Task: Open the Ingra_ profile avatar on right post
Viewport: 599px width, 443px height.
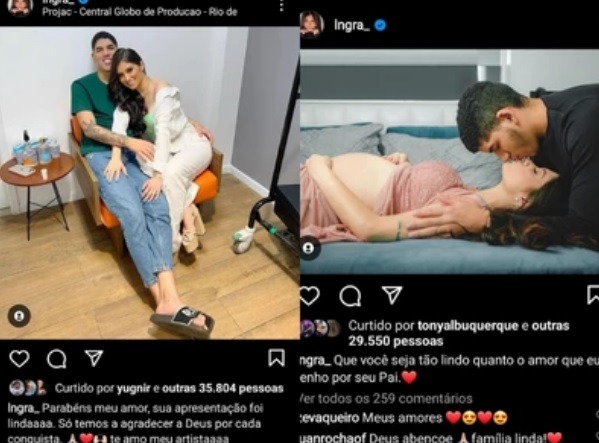Action: point(312,25)
